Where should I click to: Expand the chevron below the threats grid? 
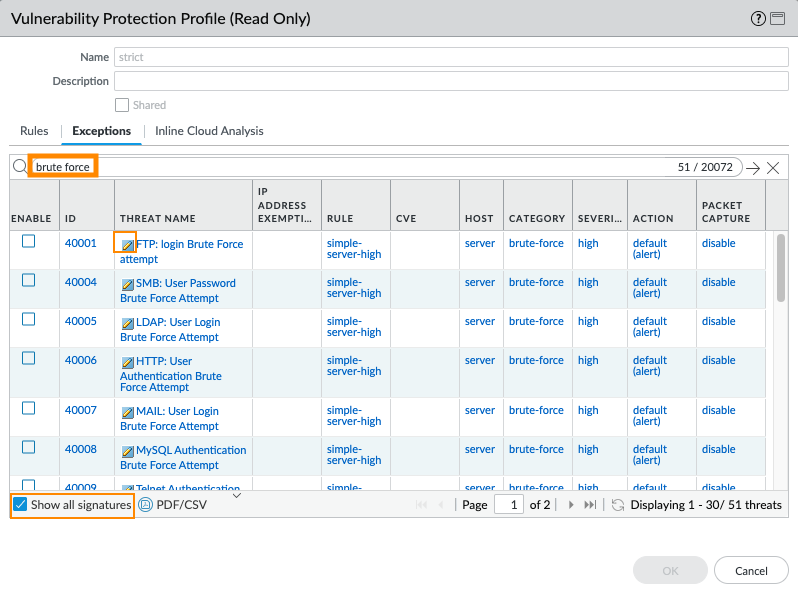[237, 494]
